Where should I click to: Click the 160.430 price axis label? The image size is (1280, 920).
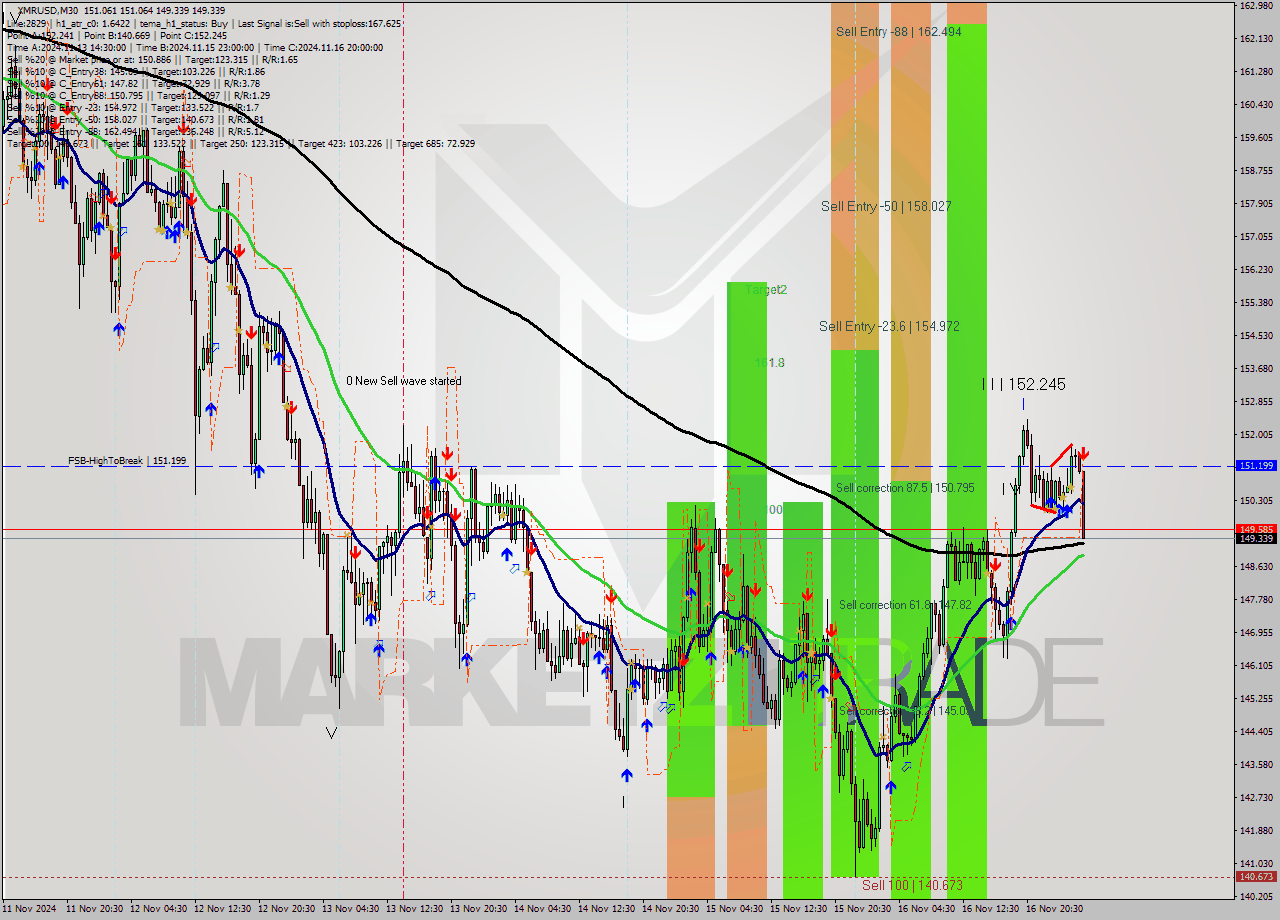(x=1256, y=104)
